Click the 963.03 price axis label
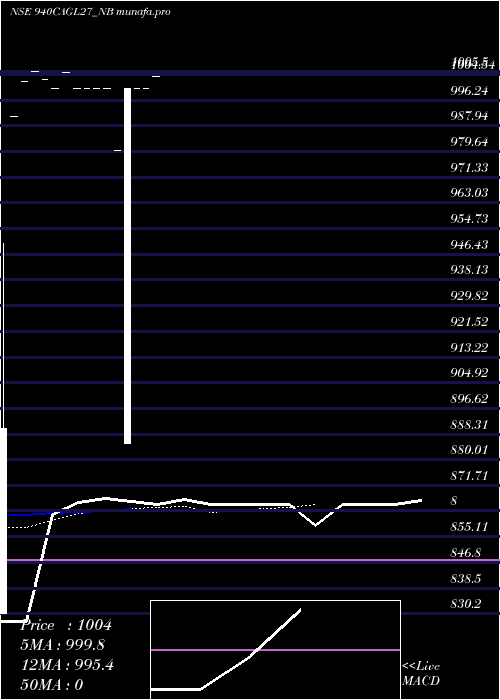This screenshot has height=700, width=500. tap(469, 193)
